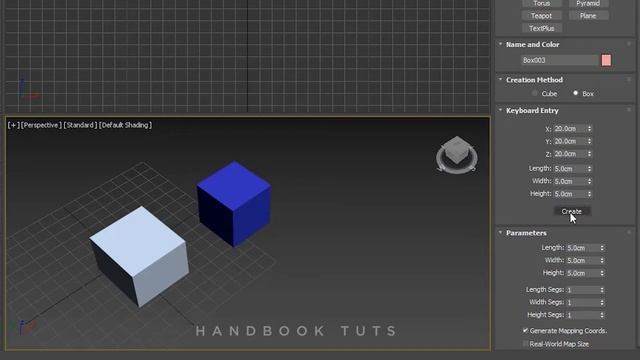Adjust the Length Segs spinner
This screenshot has height=360, width=640.
[602, 290]
